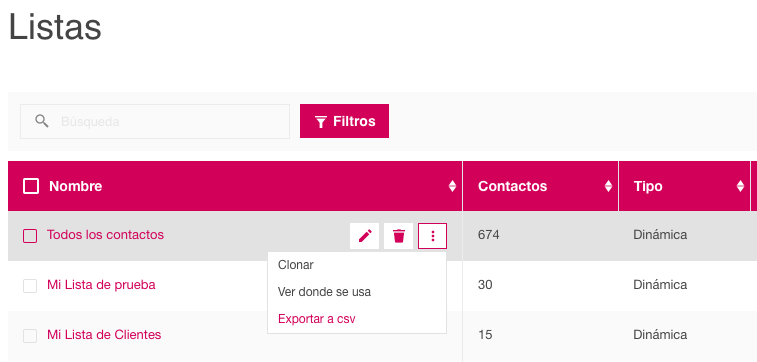Delete Todos los contactos via trash icon
This screenshot has height=362, width=757.
coord(398,236)
